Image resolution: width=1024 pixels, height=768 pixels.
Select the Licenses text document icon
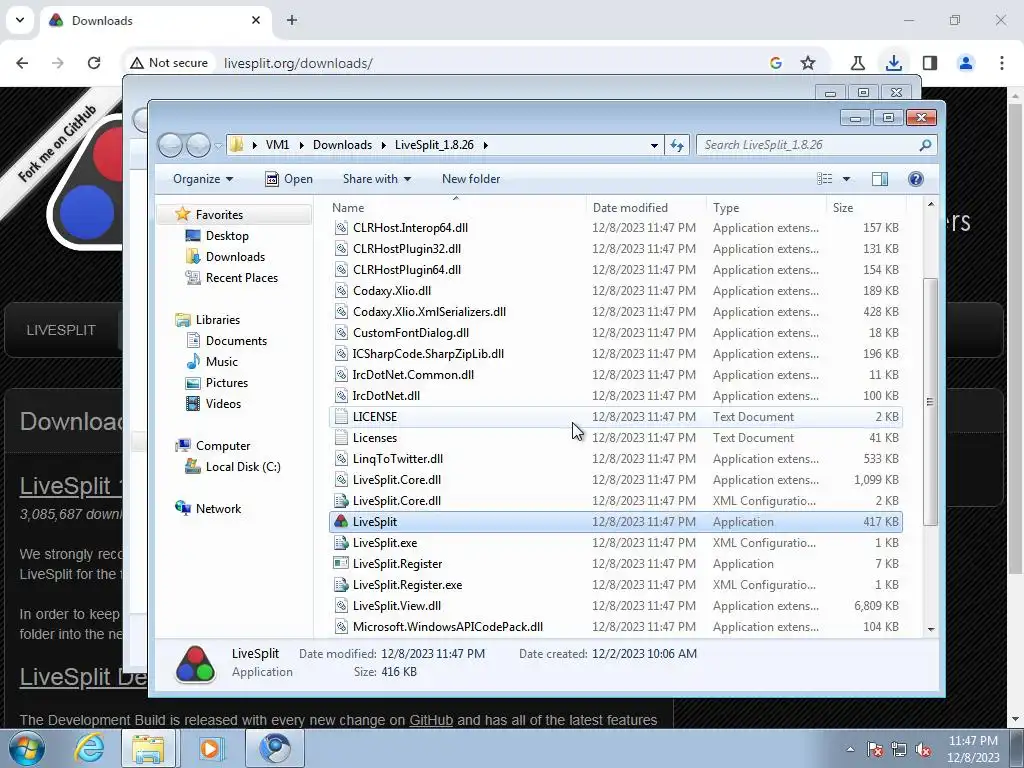(341, 438)
